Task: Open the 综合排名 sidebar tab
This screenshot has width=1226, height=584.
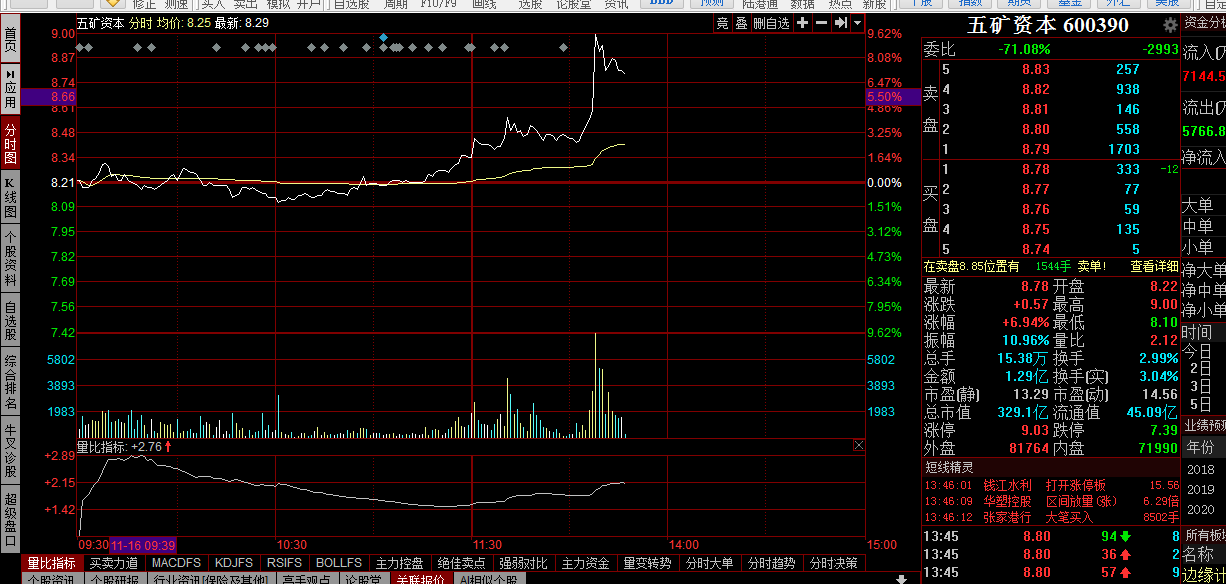Action: tap(10, 382)
